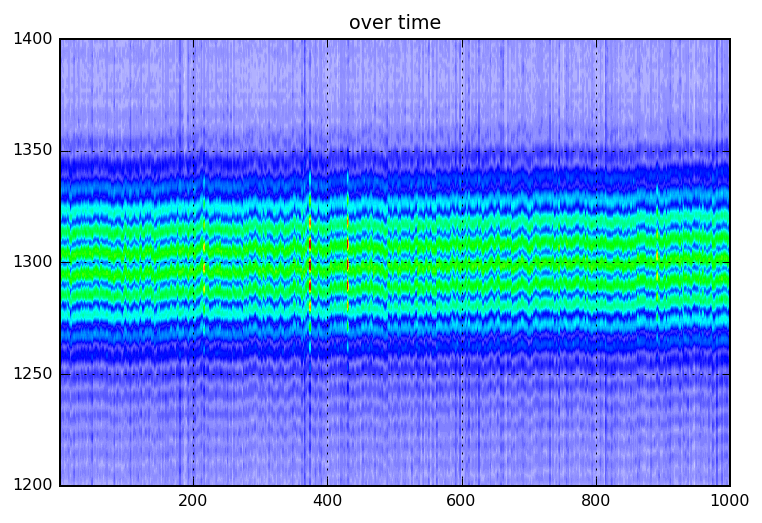Click gridline crossing of 800 and 1350
The width and height of the screenshot is (762, 523).
(x=596, y=151)
